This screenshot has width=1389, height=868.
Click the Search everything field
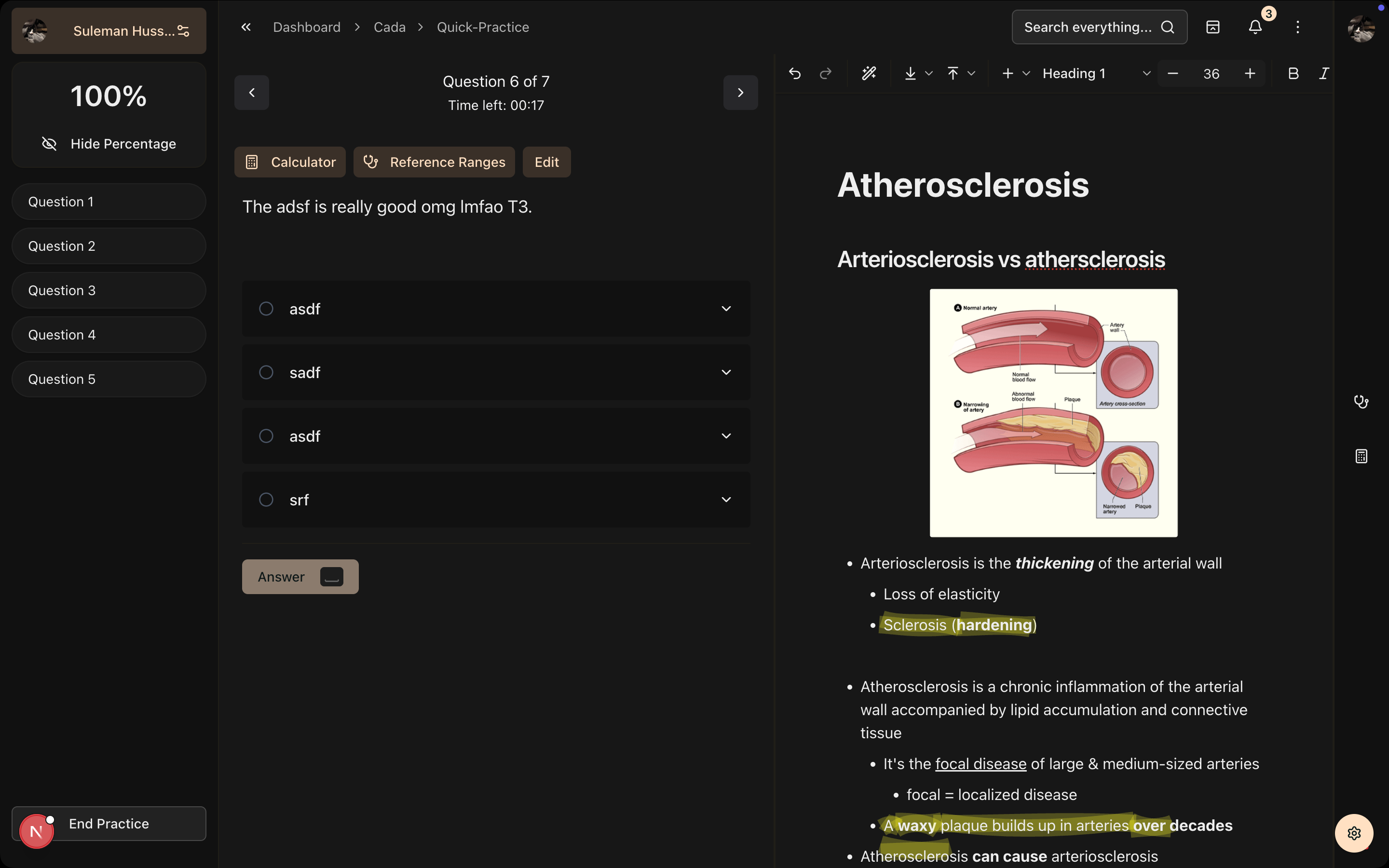(x=1088, y=27)
